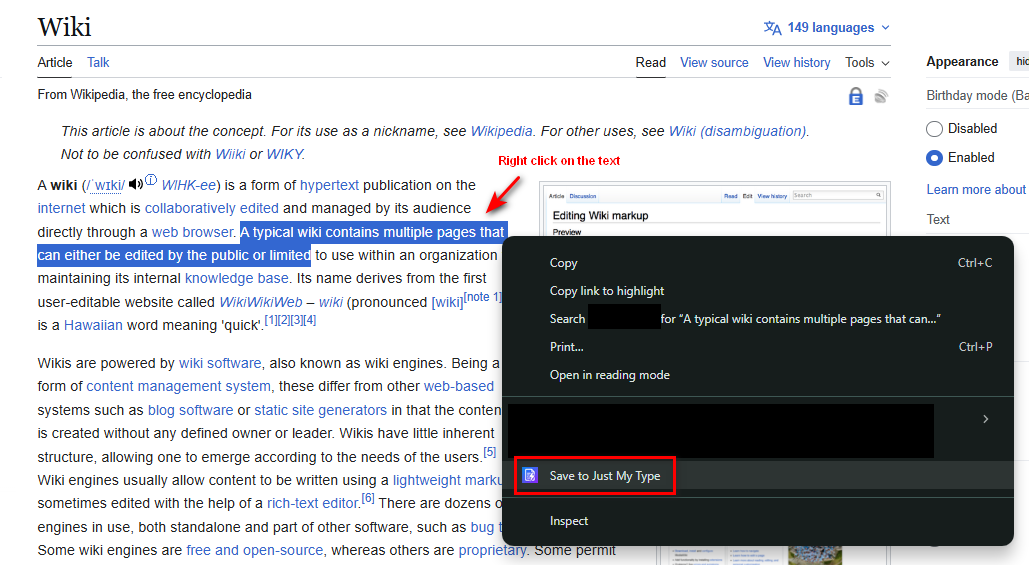Image resolution: width=1029 pixels, height=565 pixels.
Task: Open the View source tab
Action: (x=714, y=62)
